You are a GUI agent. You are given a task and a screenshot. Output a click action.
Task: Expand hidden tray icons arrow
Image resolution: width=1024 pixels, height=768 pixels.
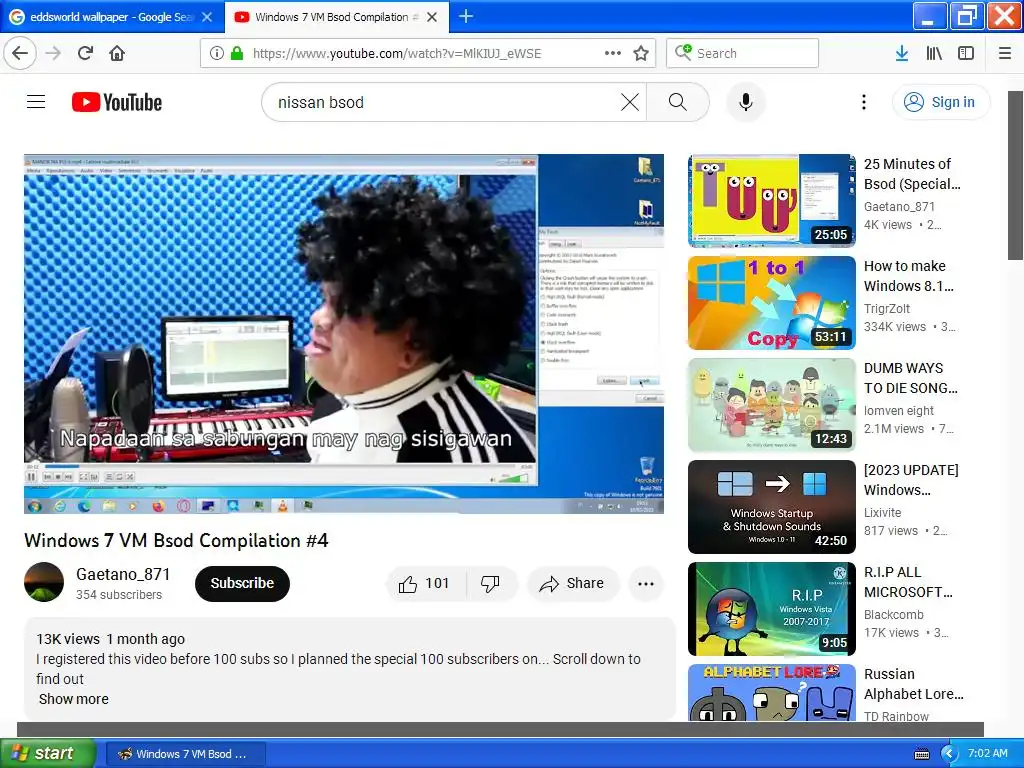click(949, 754)
